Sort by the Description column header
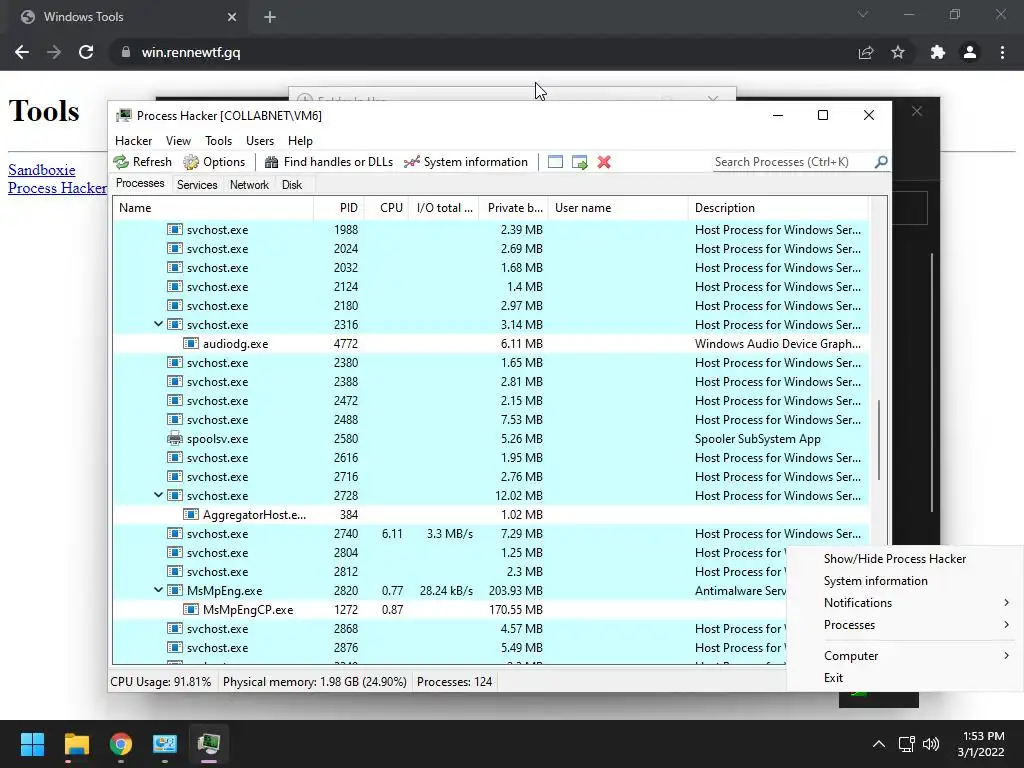1024x768 pixels. pos(778,208)
